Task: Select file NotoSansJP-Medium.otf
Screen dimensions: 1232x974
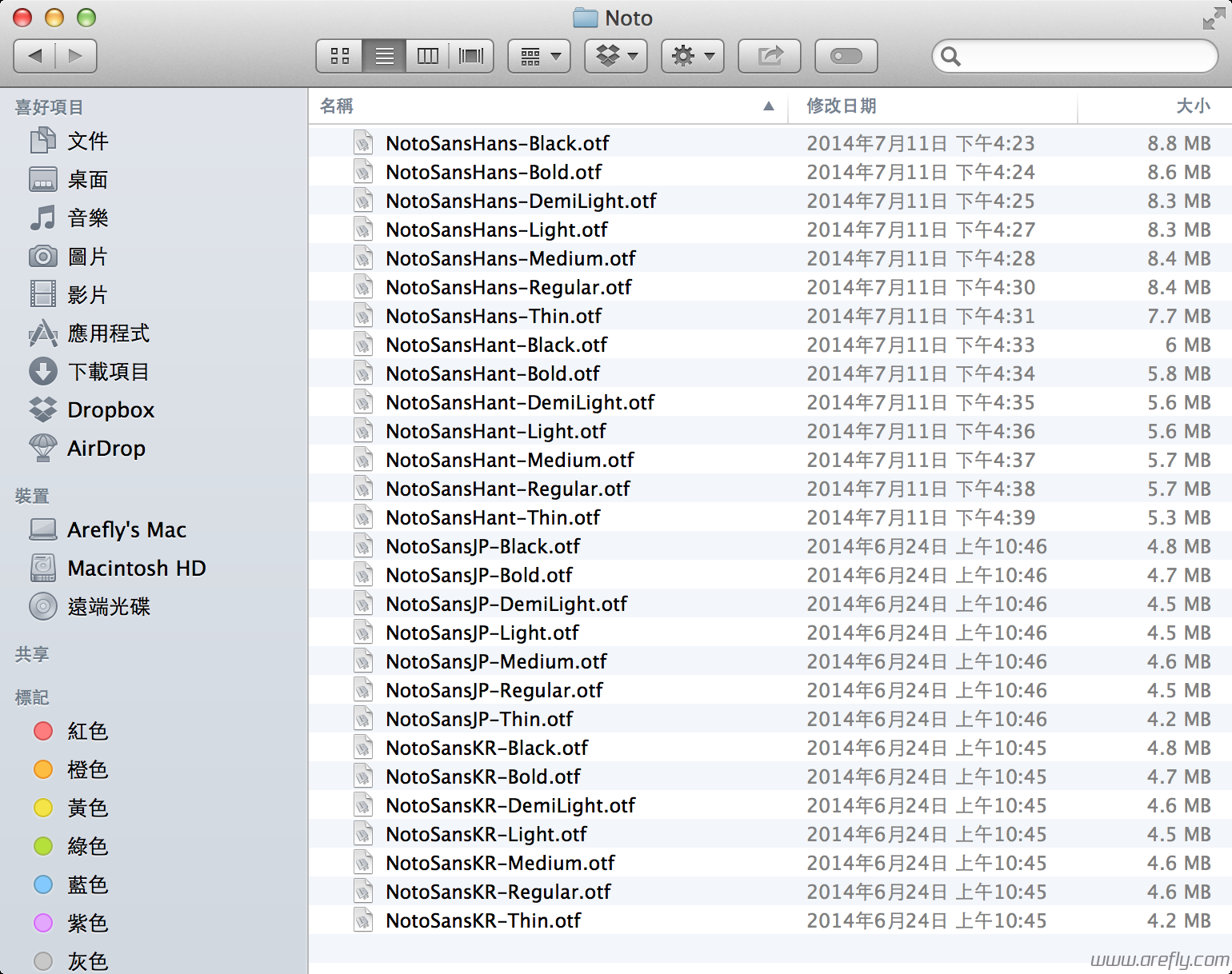Action: click(770, 661)
